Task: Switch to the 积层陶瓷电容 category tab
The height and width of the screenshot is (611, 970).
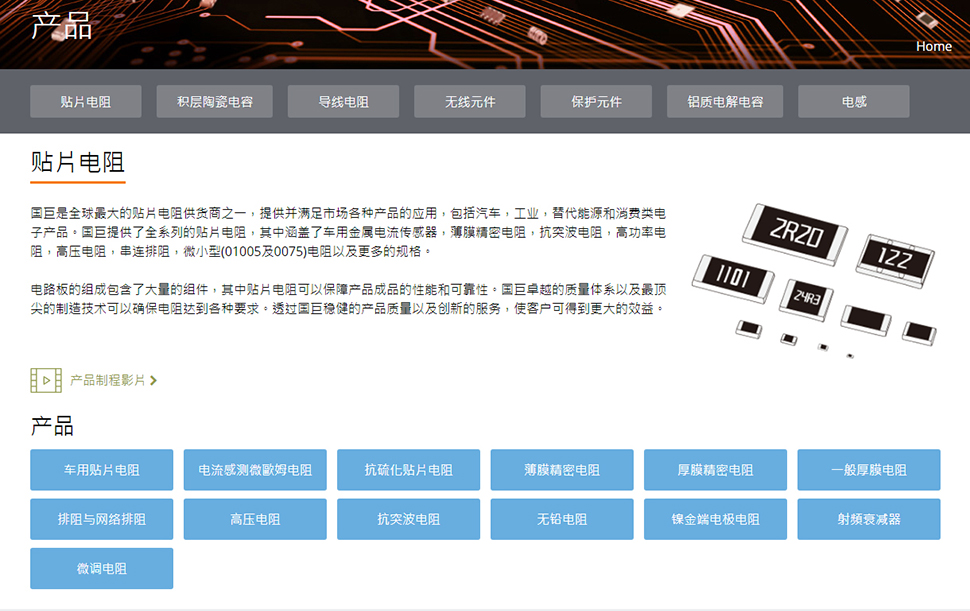Action: 214,102
